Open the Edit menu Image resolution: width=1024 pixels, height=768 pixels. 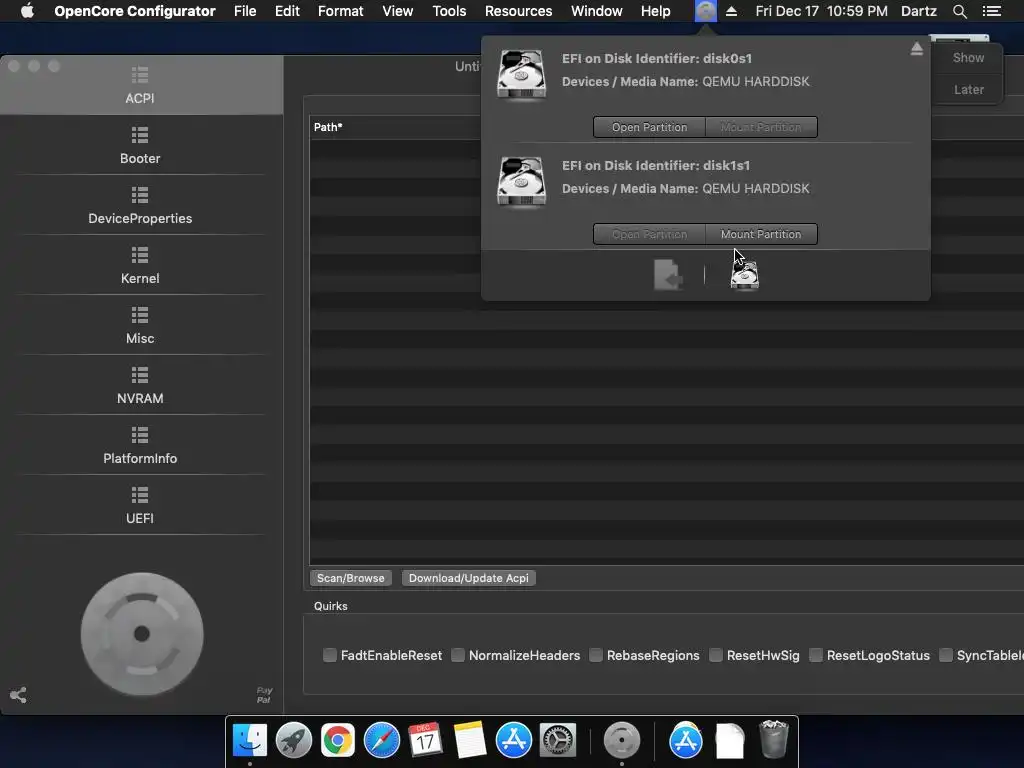287,11
